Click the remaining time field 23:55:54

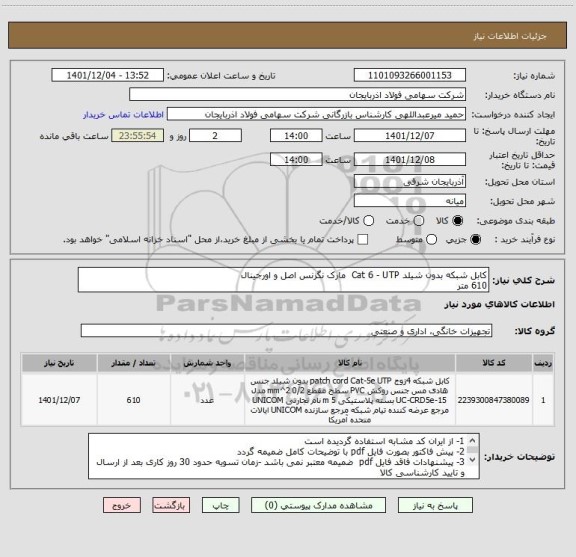click(137, 136)
